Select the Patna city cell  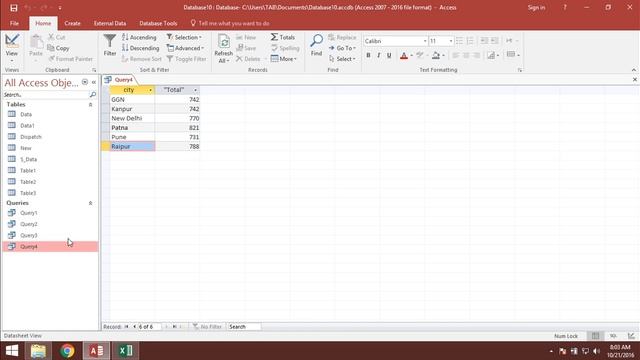coord(132,128)
